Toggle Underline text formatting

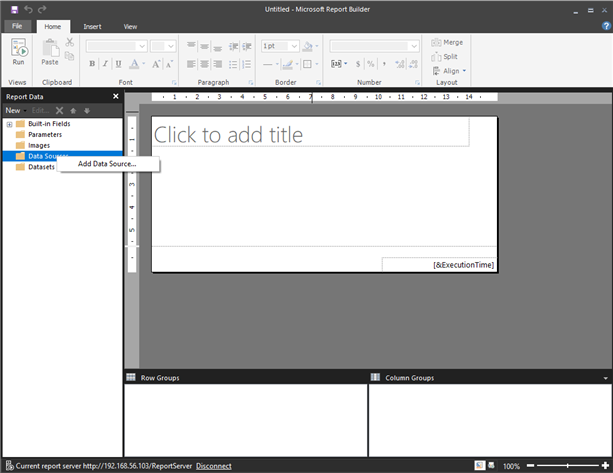click(x=118, y=64)
